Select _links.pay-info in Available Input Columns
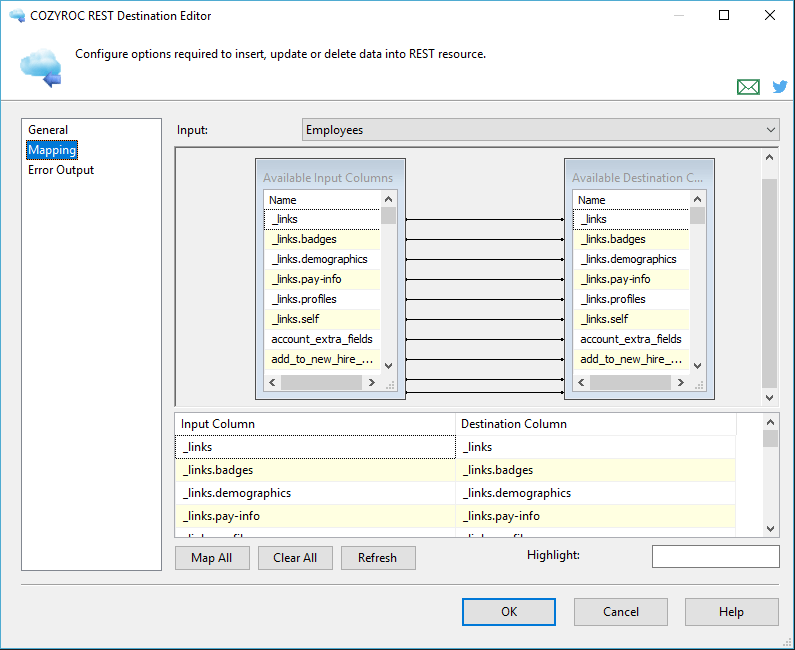795x650 pixels. coord(322,279)
